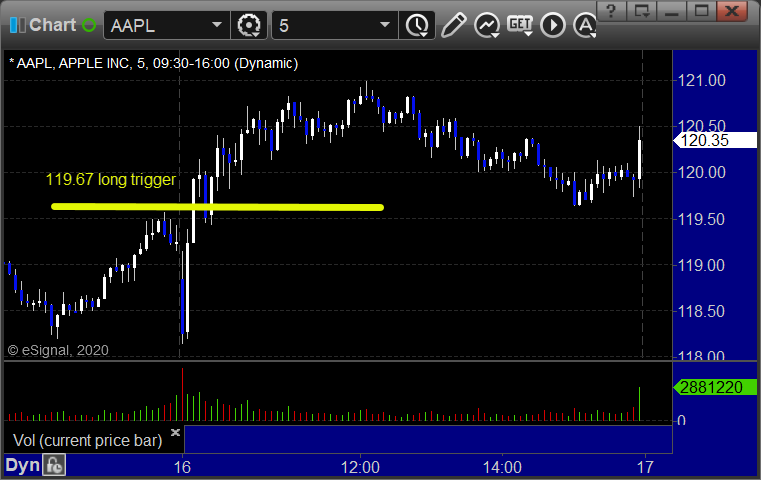This screenshot has width=761, height=480.
Task: Open the chart settings gear menu
Action: tap(249, 25)
